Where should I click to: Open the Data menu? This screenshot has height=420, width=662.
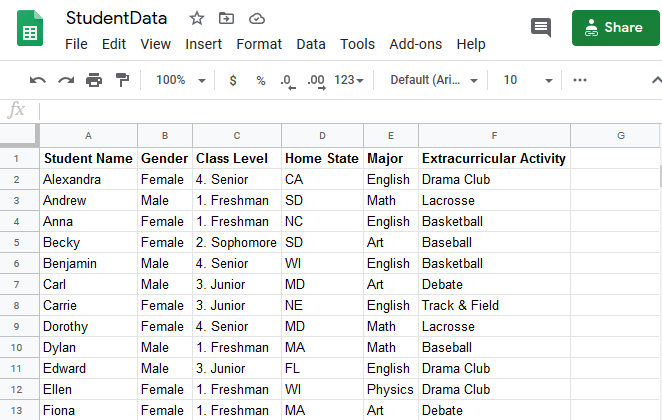(311, 44)
